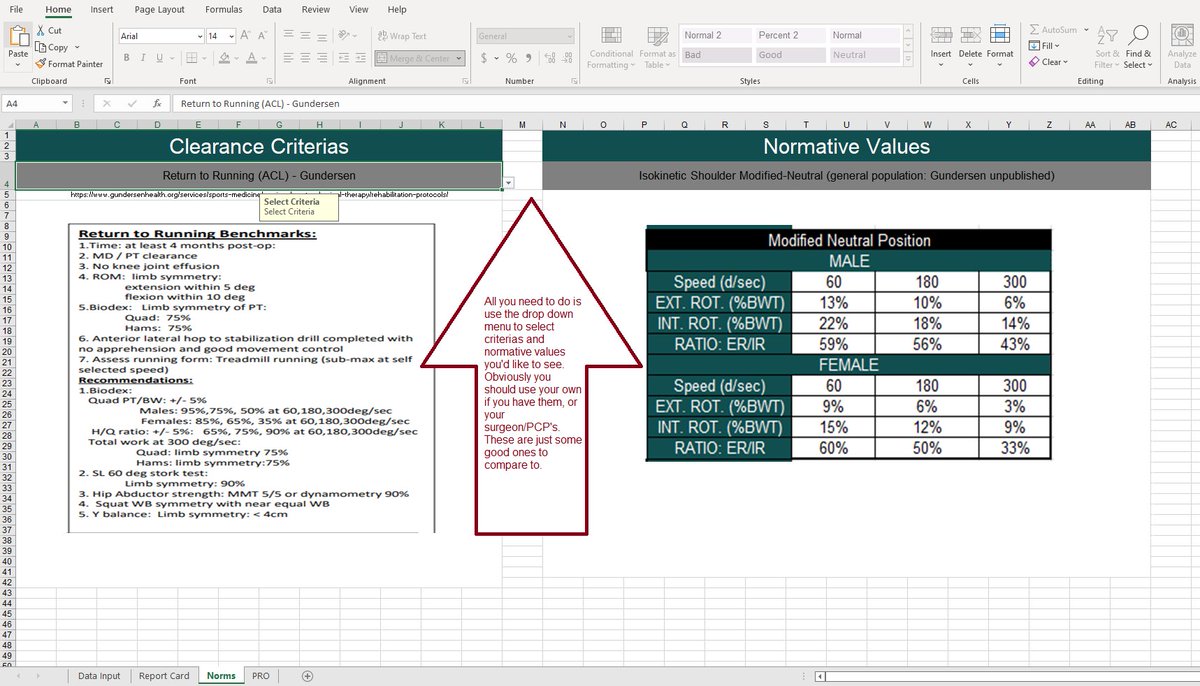Screen dimensions: 1200x686
Task: Open the Select Criteria dropdown arrow
Action: (509, 182)
